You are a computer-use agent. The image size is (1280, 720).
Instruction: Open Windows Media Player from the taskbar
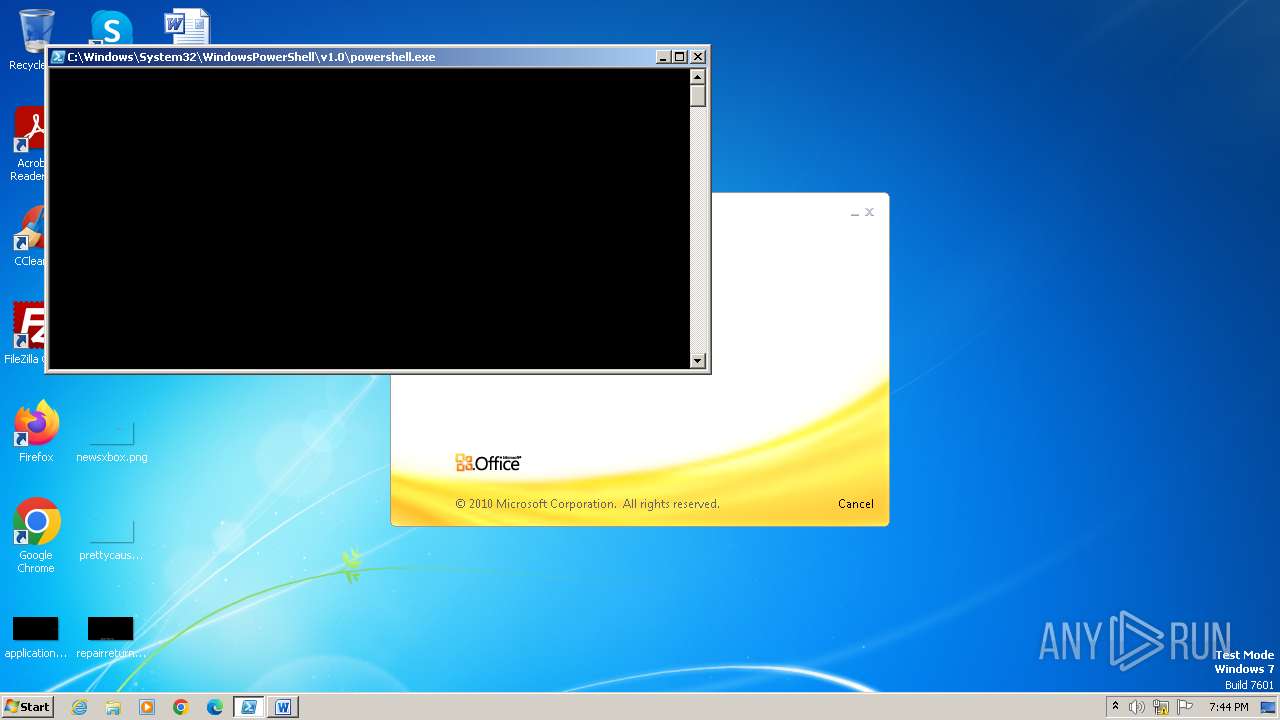(147, 707)
